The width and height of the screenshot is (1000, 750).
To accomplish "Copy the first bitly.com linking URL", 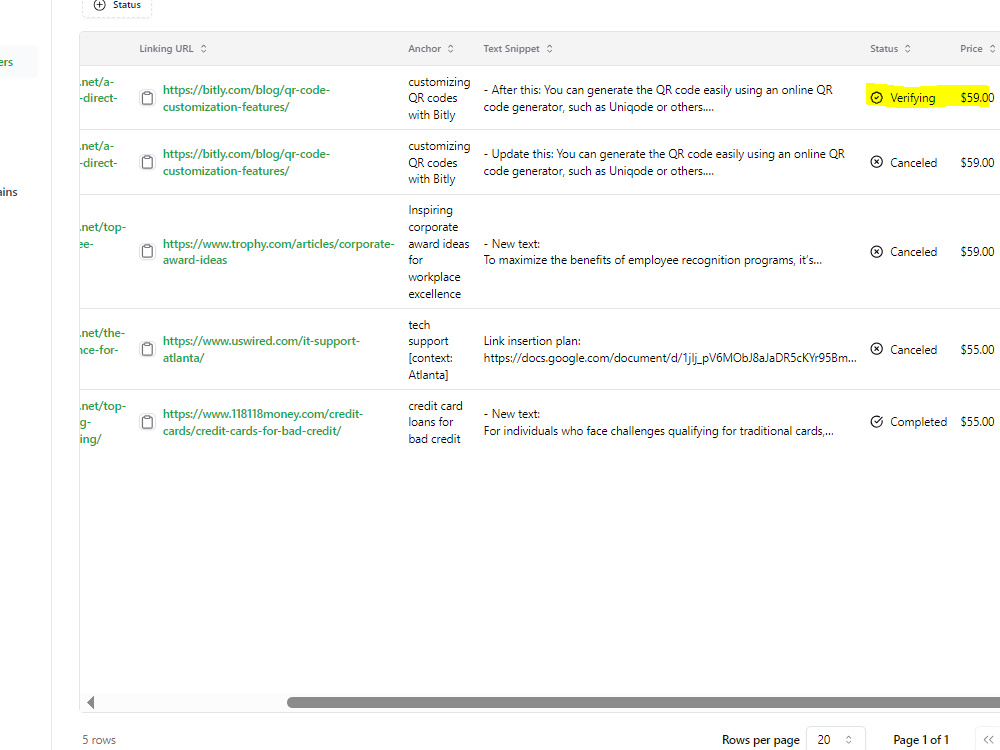I will 147,98.
